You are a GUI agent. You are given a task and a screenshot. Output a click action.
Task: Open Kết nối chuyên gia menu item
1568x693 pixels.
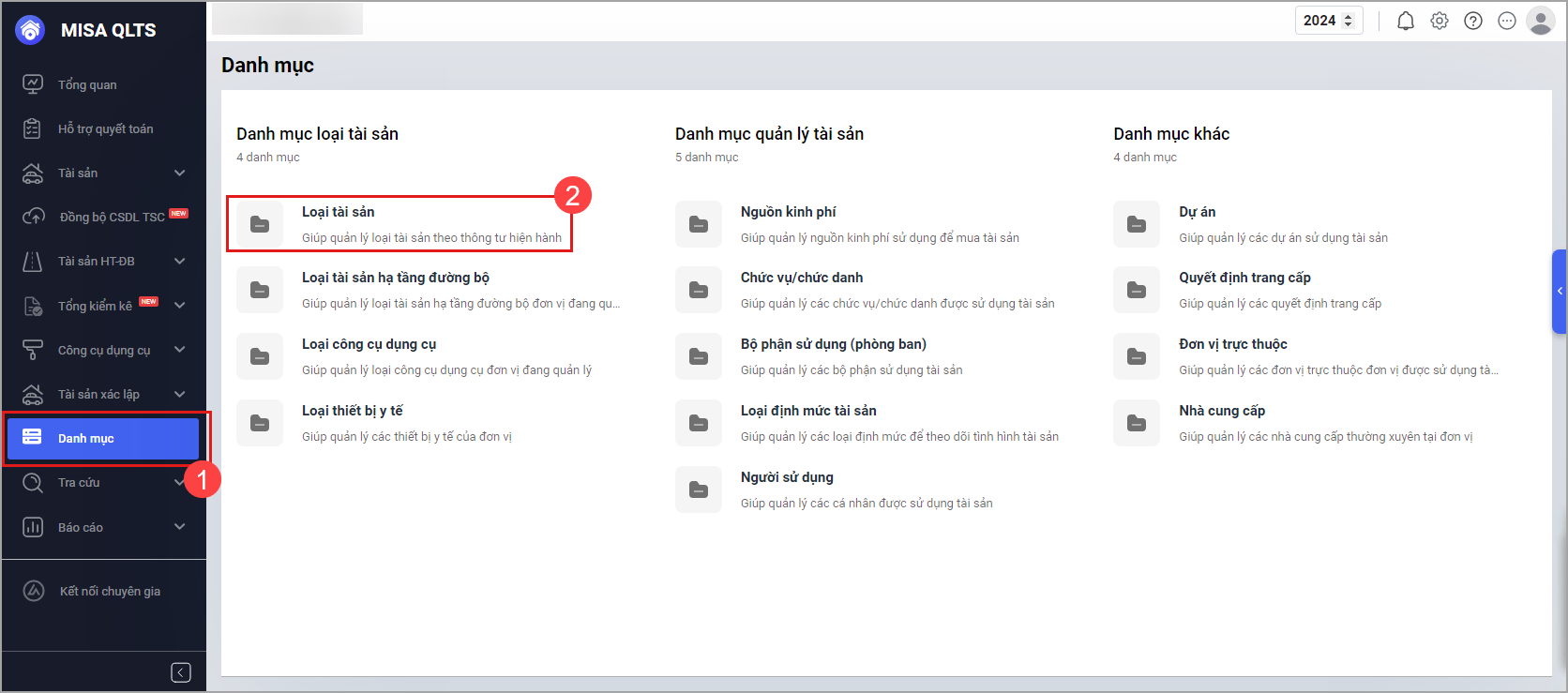(x=103, y=591)
